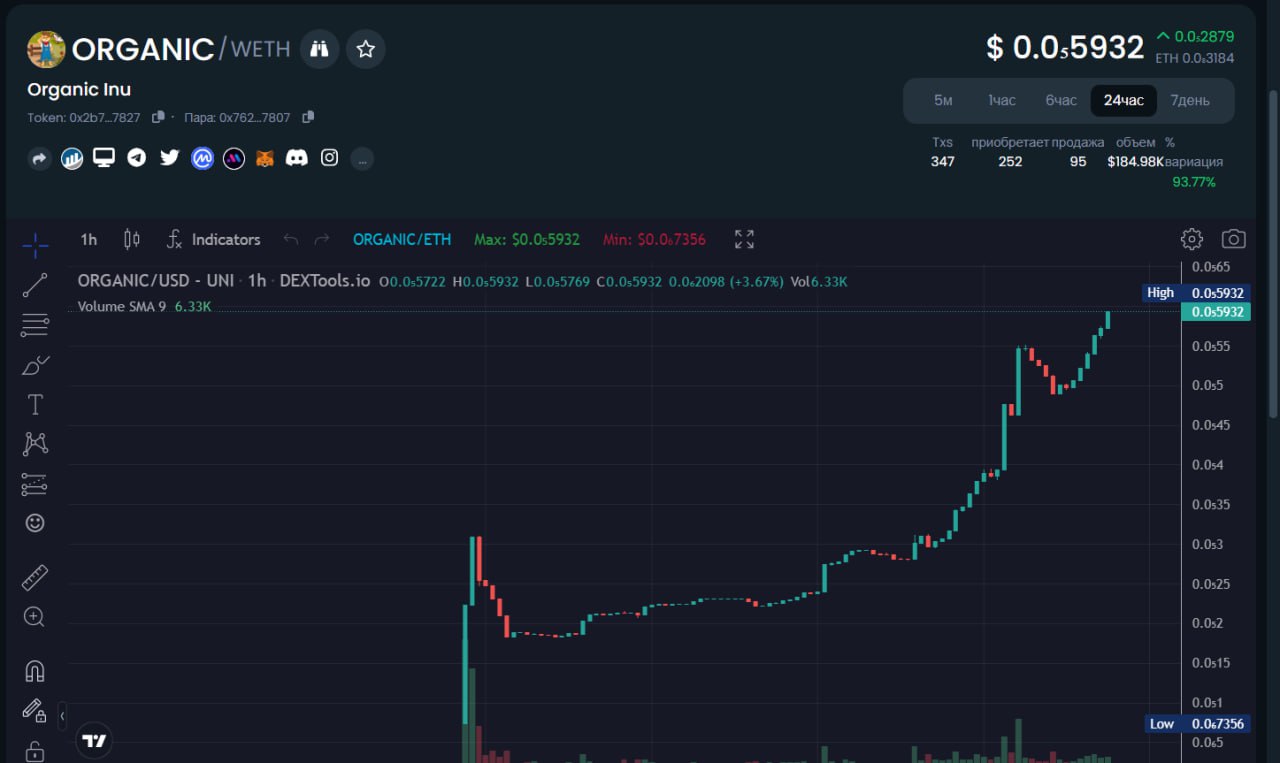Open the Indicators dialog
The height and width of the screenshot is (763, 1280).
click(213, 239)
